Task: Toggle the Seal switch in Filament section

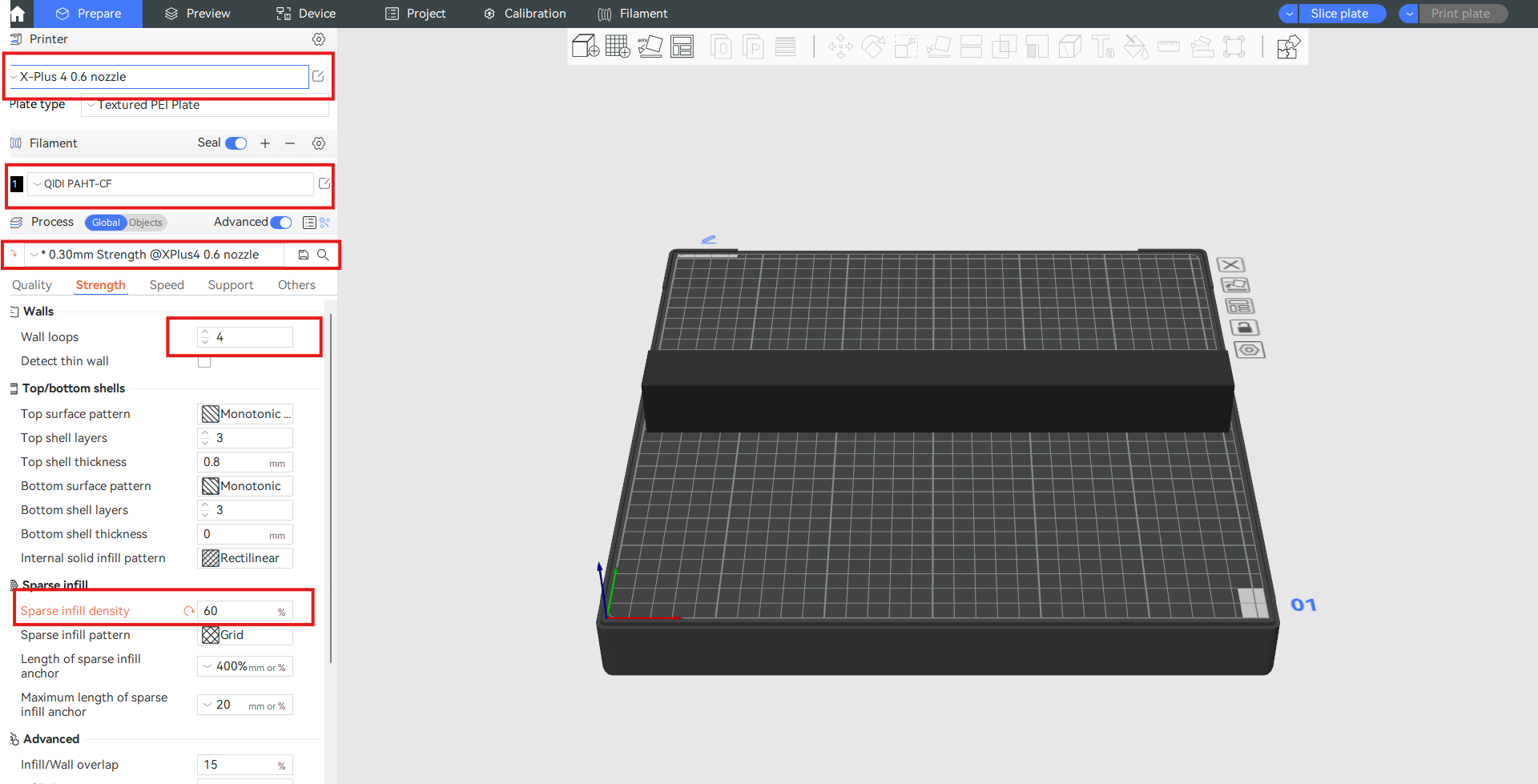Action: [x=236, y=143]
